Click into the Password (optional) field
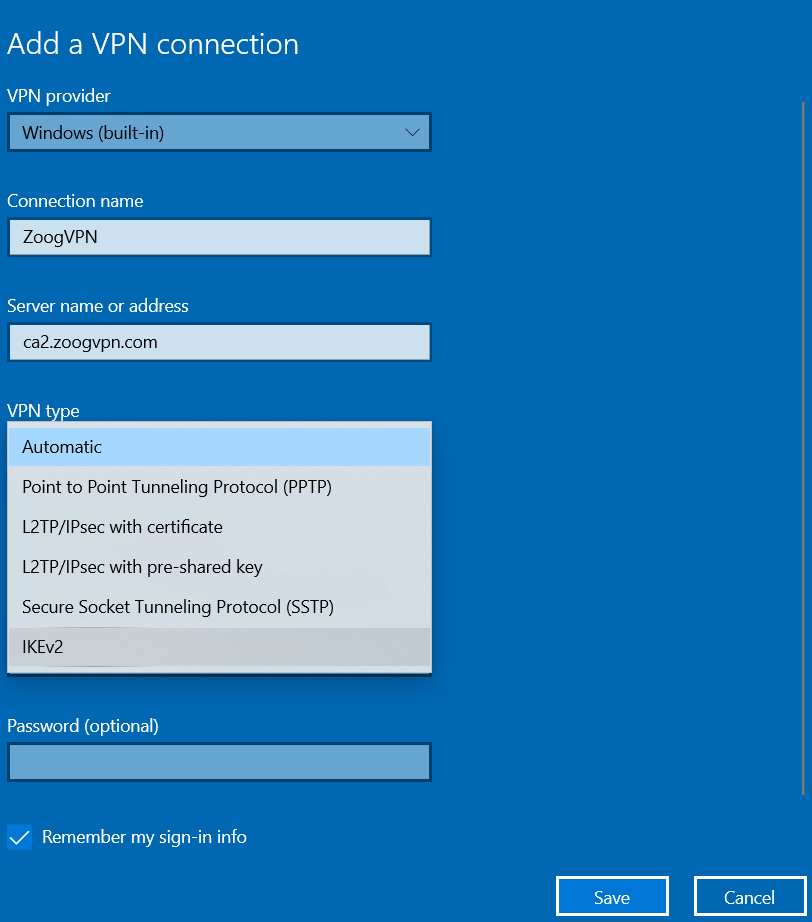 coord(219,762)
